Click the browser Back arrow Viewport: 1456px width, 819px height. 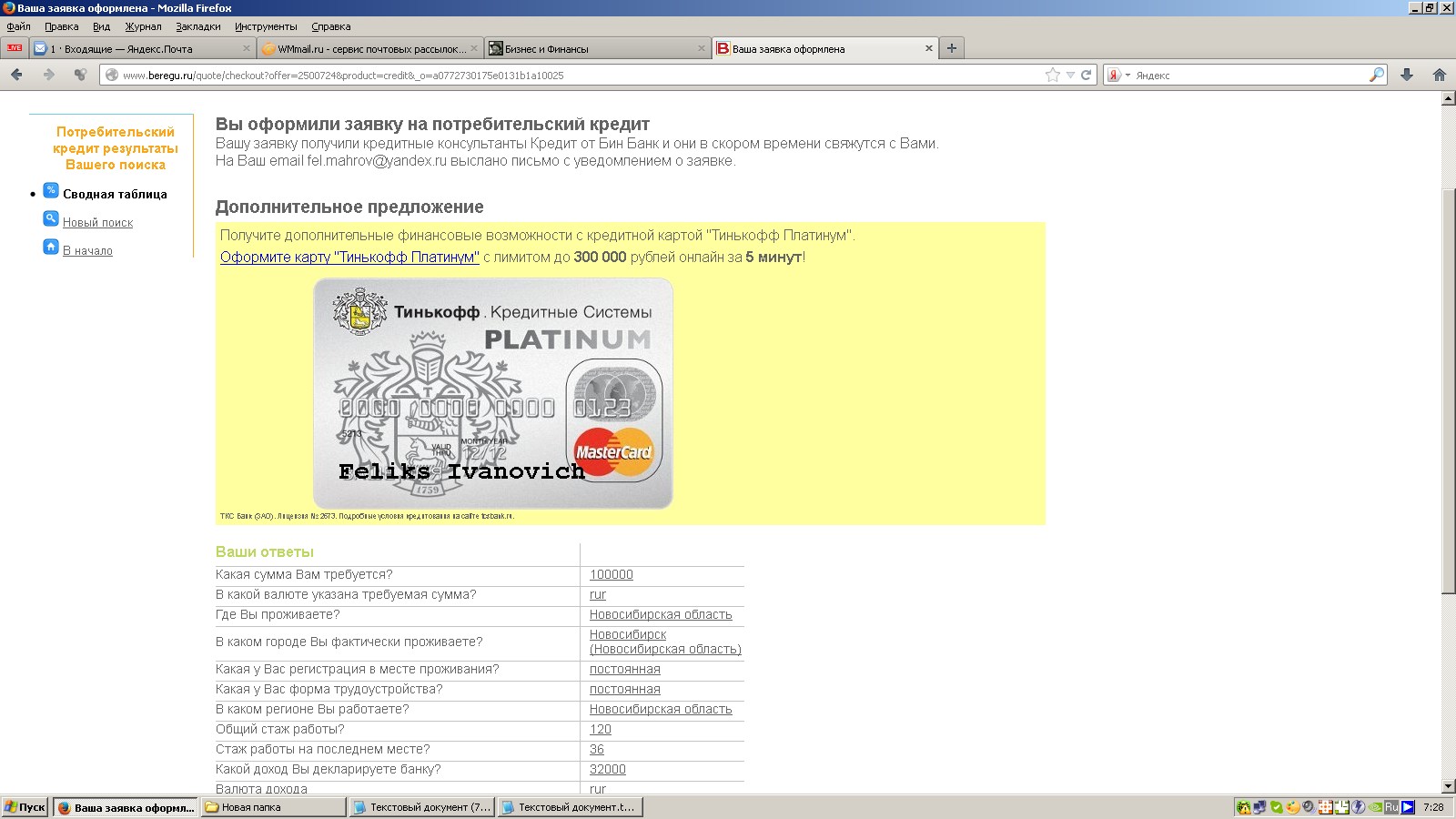16,75
